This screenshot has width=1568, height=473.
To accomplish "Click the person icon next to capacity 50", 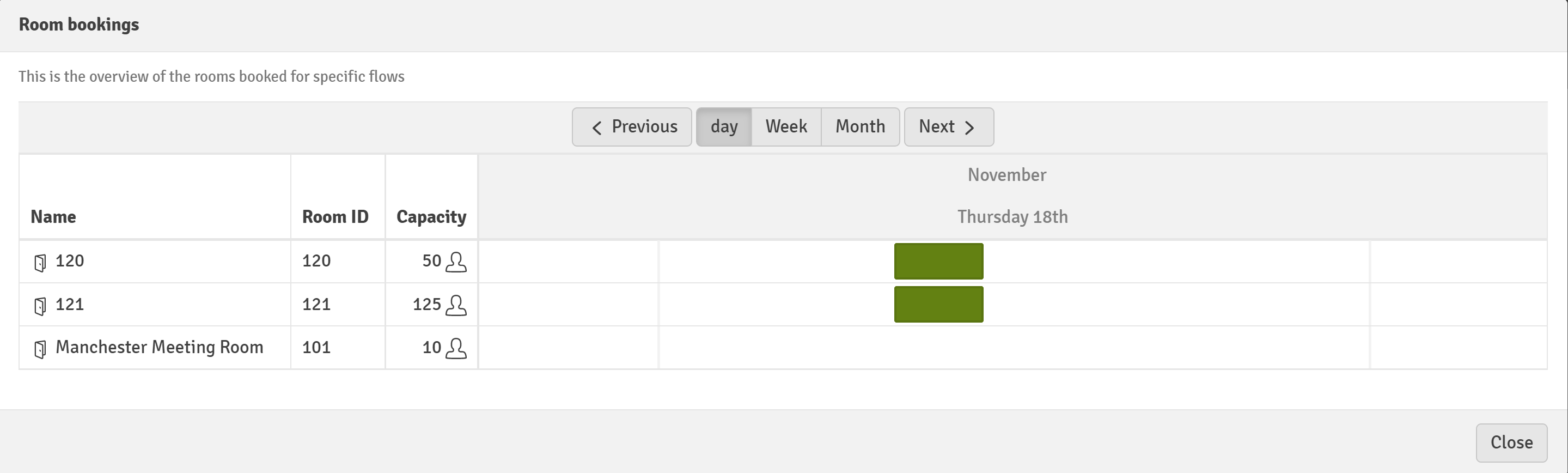I will [x=456, y=262].
